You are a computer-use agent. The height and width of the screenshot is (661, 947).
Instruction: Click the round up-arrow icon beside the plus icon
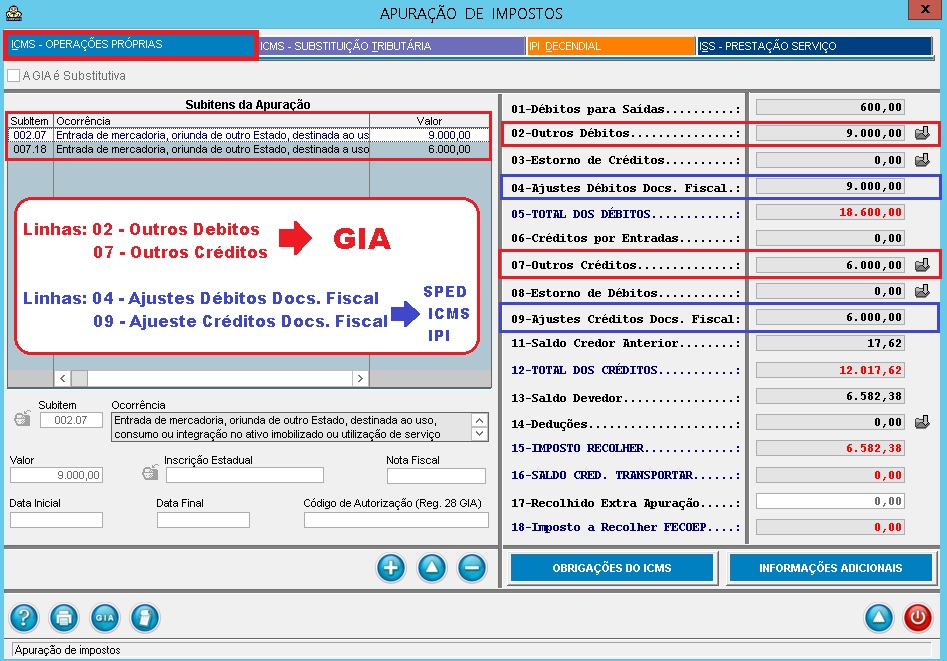tap(432, 568)
